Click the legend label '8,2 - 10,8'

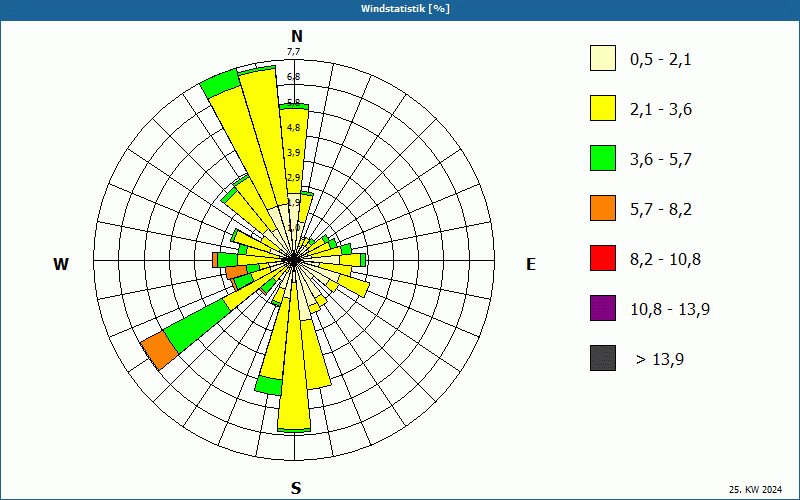click(665, 260)
